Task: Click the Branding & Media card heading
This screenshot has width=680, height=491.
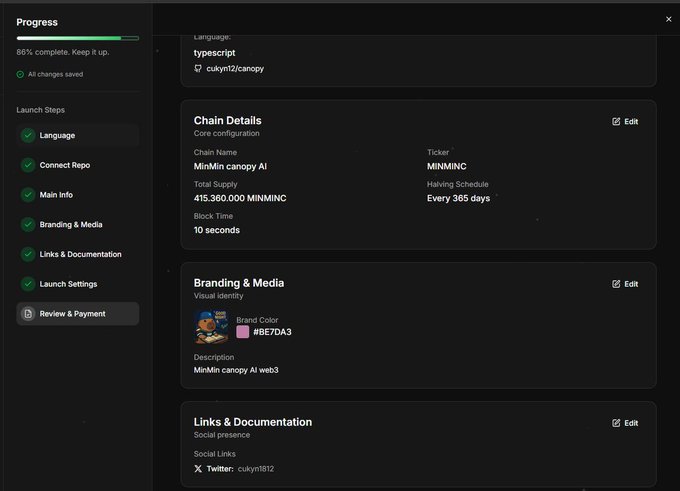Action: click(x=239, y=283)
